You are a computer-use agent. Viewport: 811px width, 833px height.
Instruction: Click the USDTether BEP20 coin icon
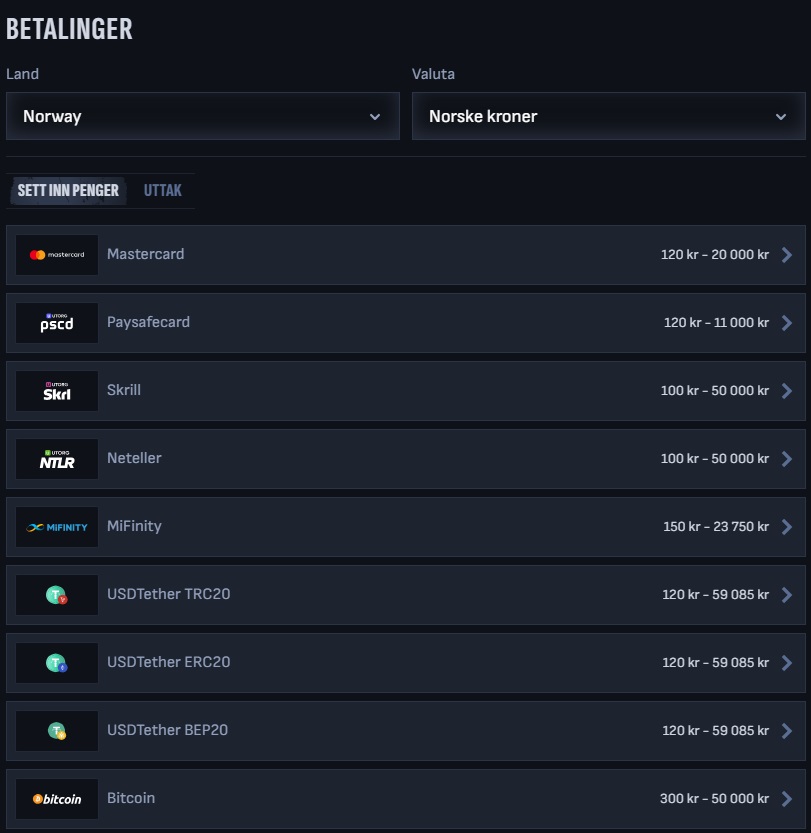point(57,731)
